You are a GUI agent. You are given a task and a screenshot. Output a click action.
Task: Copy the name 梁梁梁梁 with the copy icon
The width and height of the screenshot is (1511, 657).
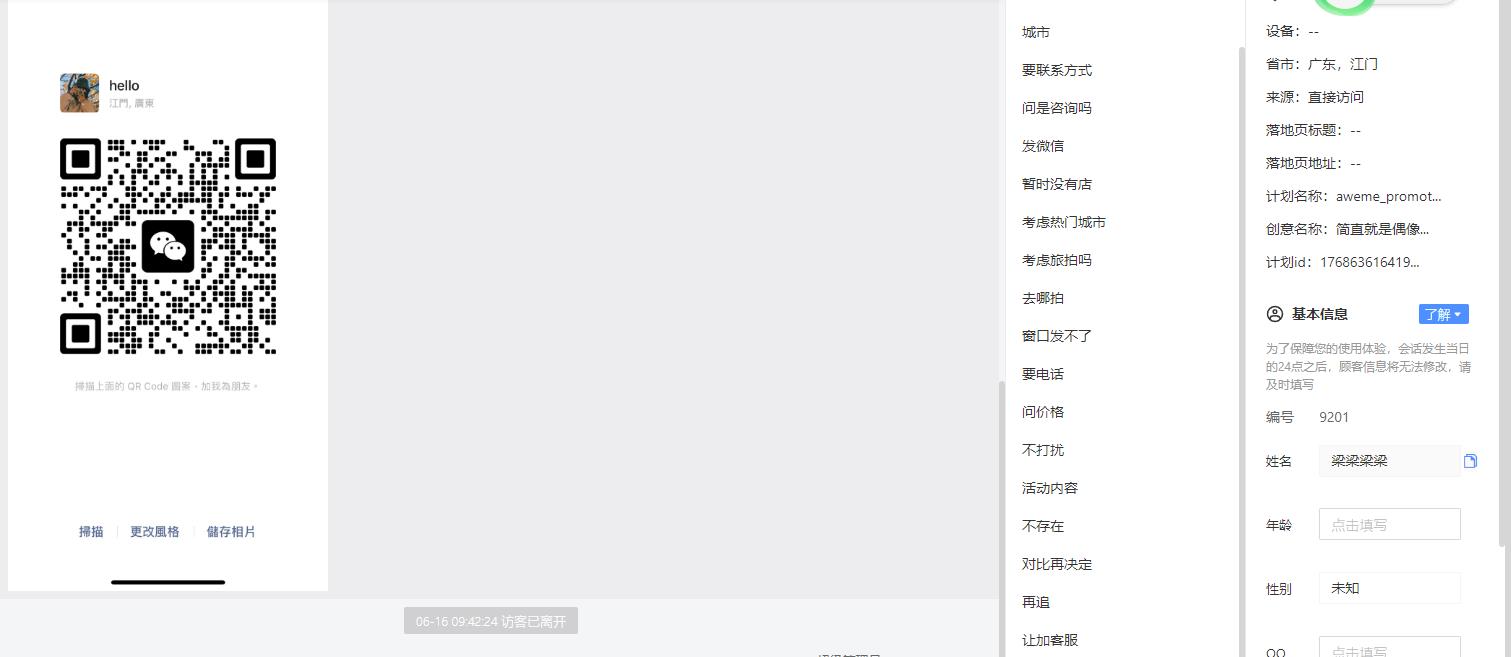click(x=1470, y=461)
